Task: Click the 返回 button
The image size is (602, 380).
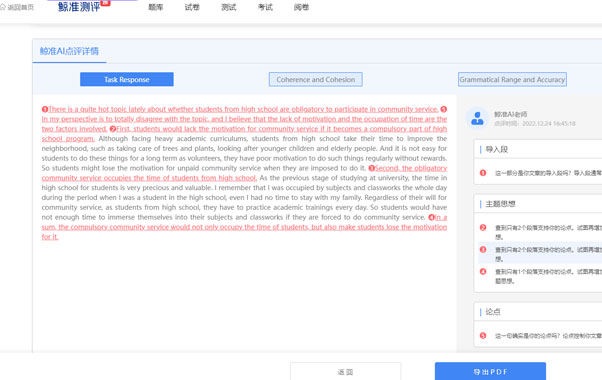Action: (346, 371)
